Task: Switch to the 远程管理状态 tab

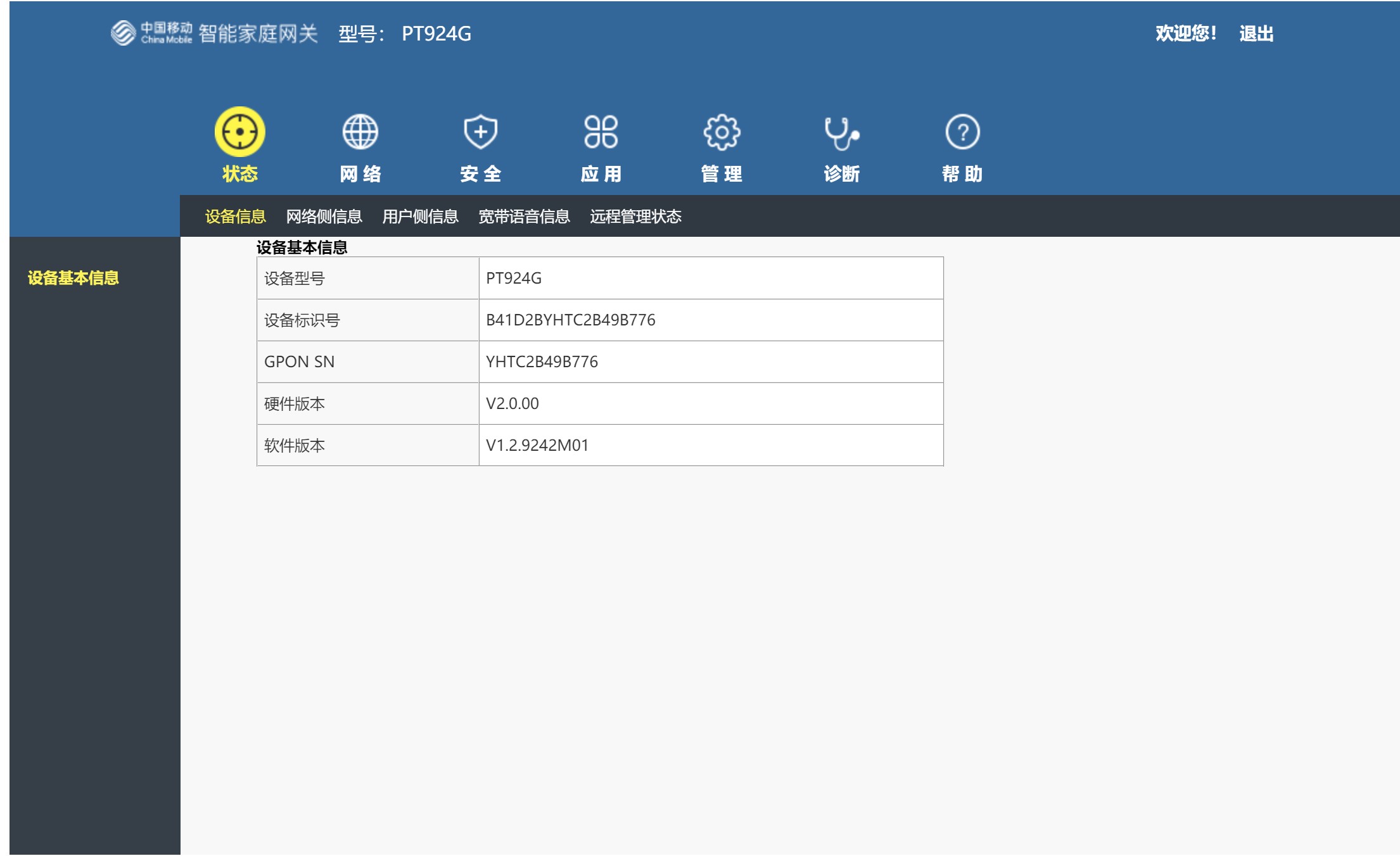Action: click(x=634, y=216)
